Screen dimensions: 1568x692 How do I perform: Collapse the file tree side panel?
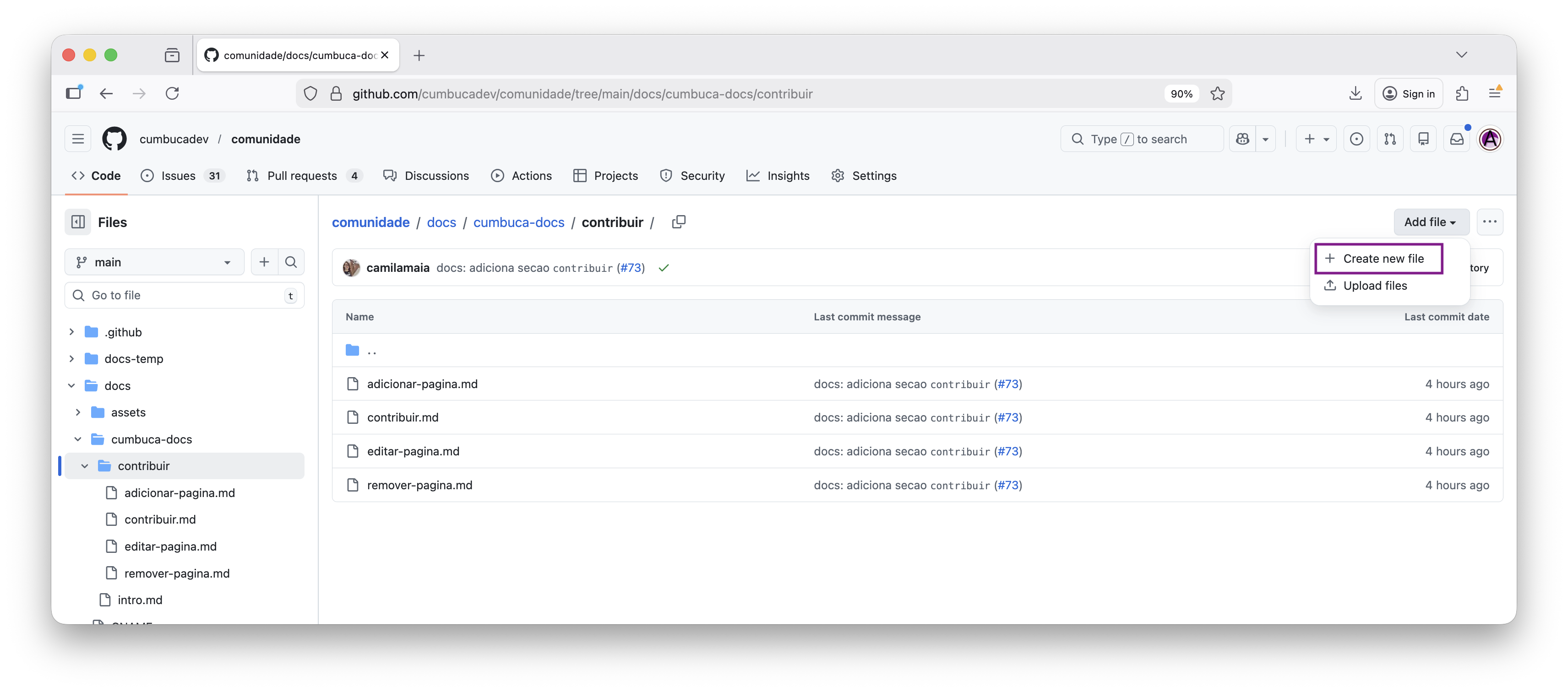(78, 222)
